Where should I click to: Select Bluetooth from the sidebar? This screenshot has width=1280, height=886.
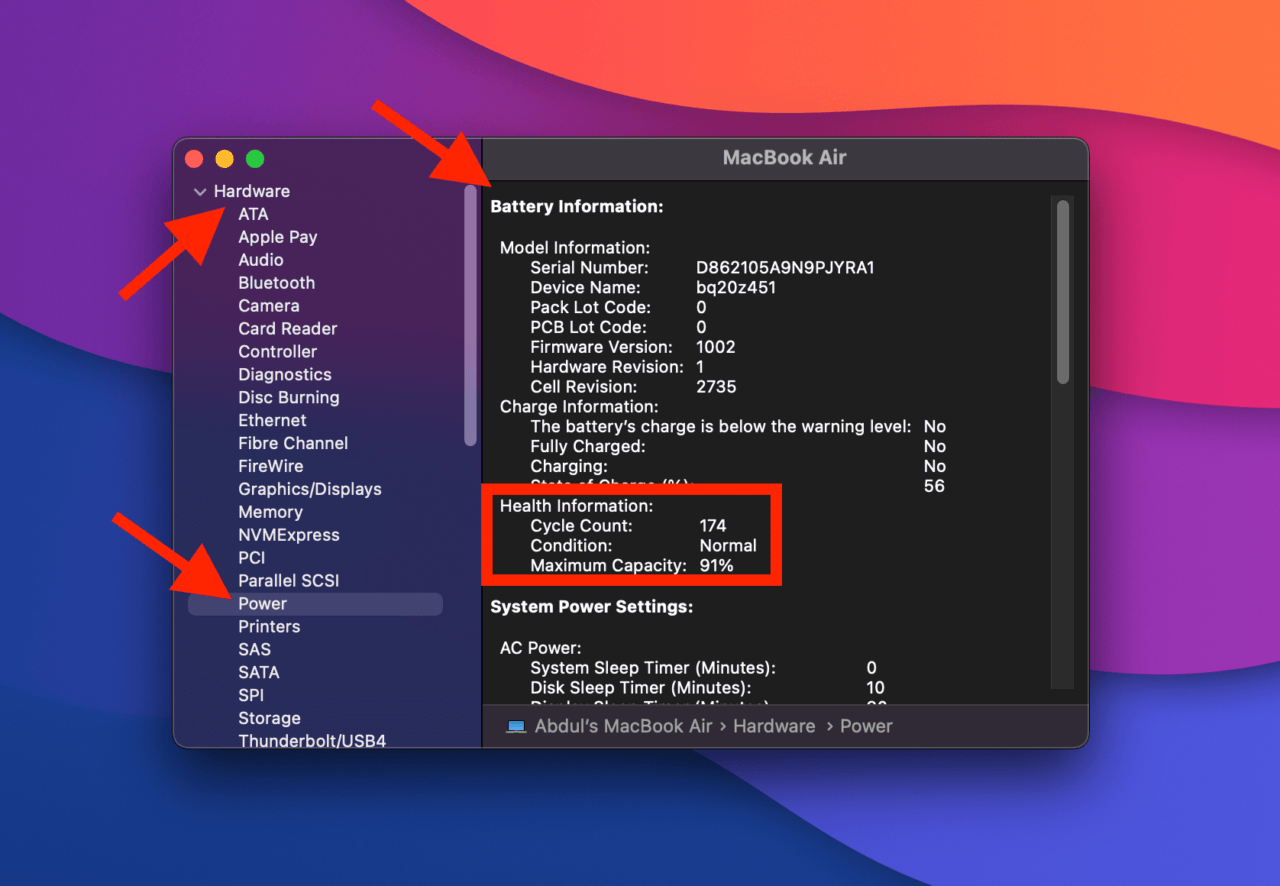click(x=276, y=282)
